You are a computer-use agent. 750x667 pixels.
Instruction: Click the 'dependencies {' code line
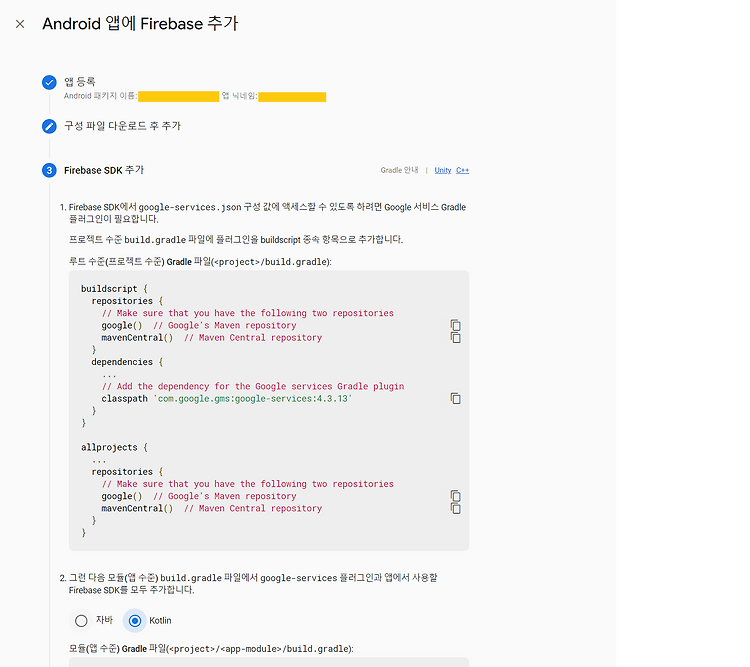127,362
